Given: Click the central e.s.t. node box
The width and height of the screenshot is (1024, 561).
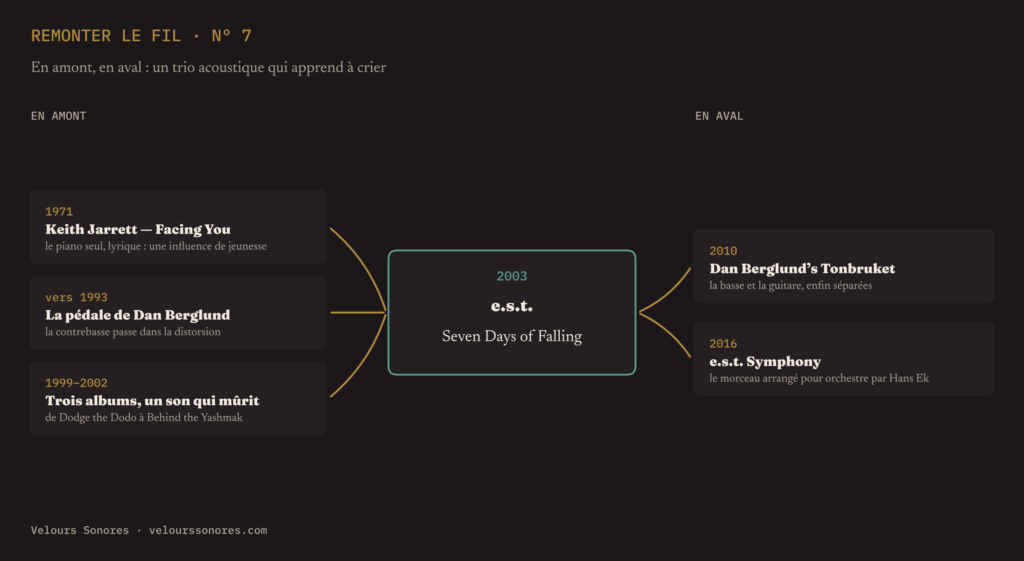Looking at the screenshot, I should click(x=512, y=312).
